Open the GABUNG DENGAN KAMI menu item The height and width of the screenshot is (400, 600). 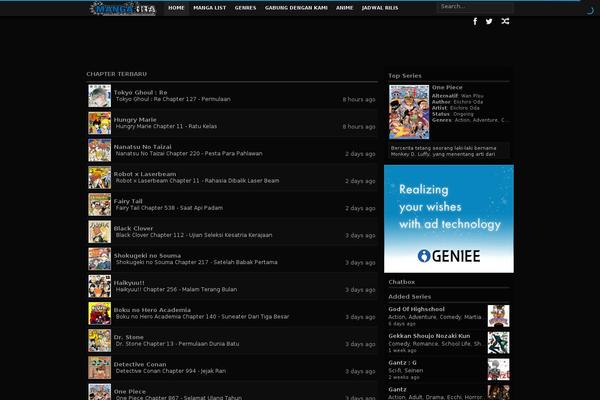tap(296, 8)
